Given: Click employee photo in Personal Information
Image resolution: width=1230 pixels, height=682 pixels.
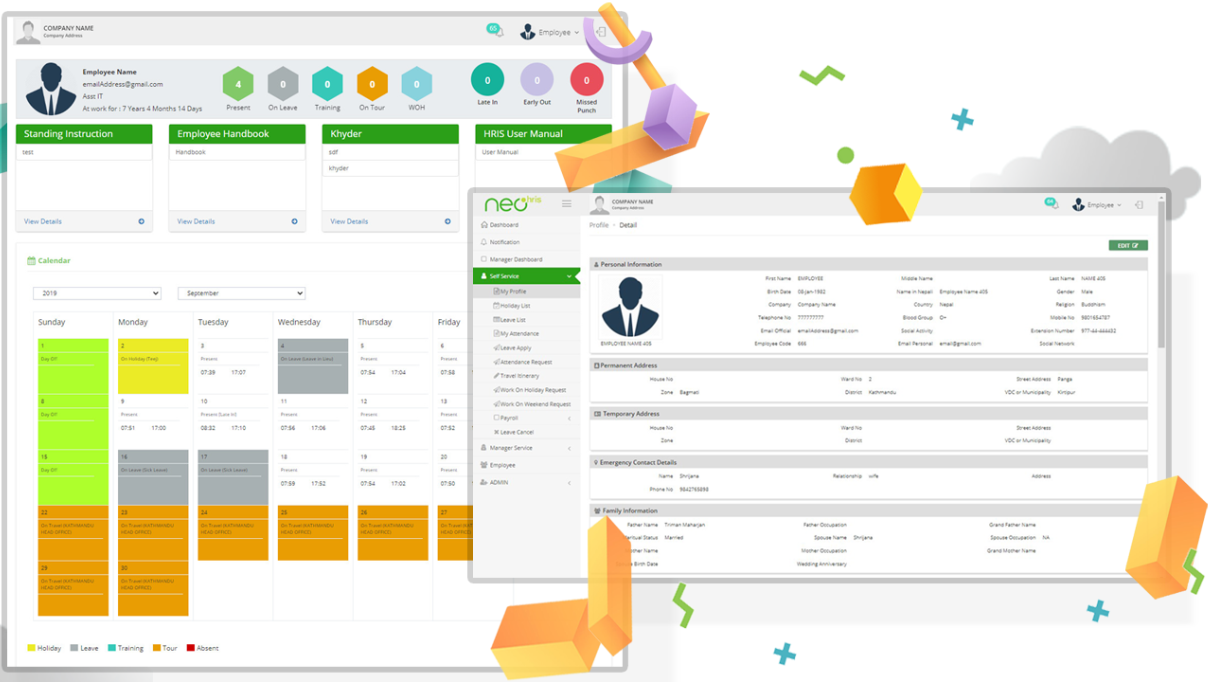Looking at the screenshot, I should 630,308.
